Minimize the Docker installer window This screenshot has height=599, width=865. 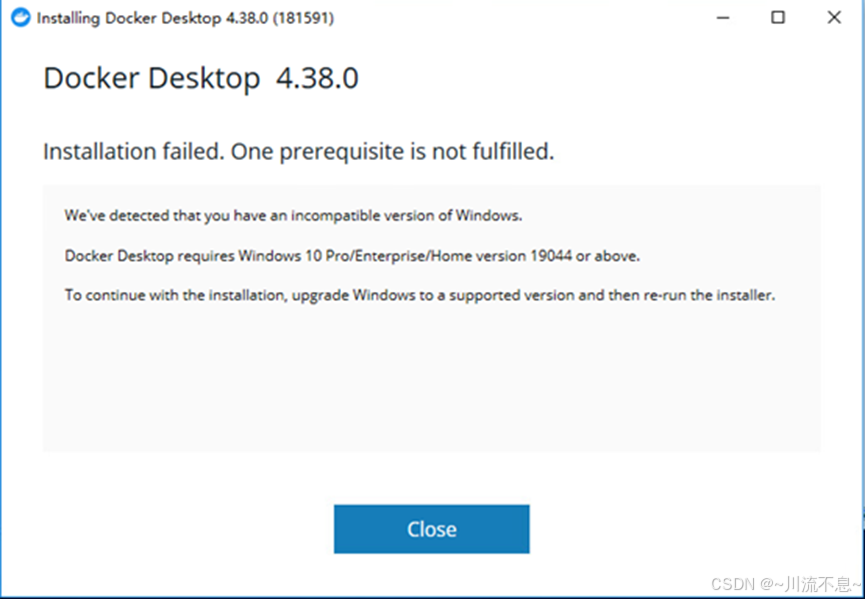pyautogui.click(x=723, y=18)
